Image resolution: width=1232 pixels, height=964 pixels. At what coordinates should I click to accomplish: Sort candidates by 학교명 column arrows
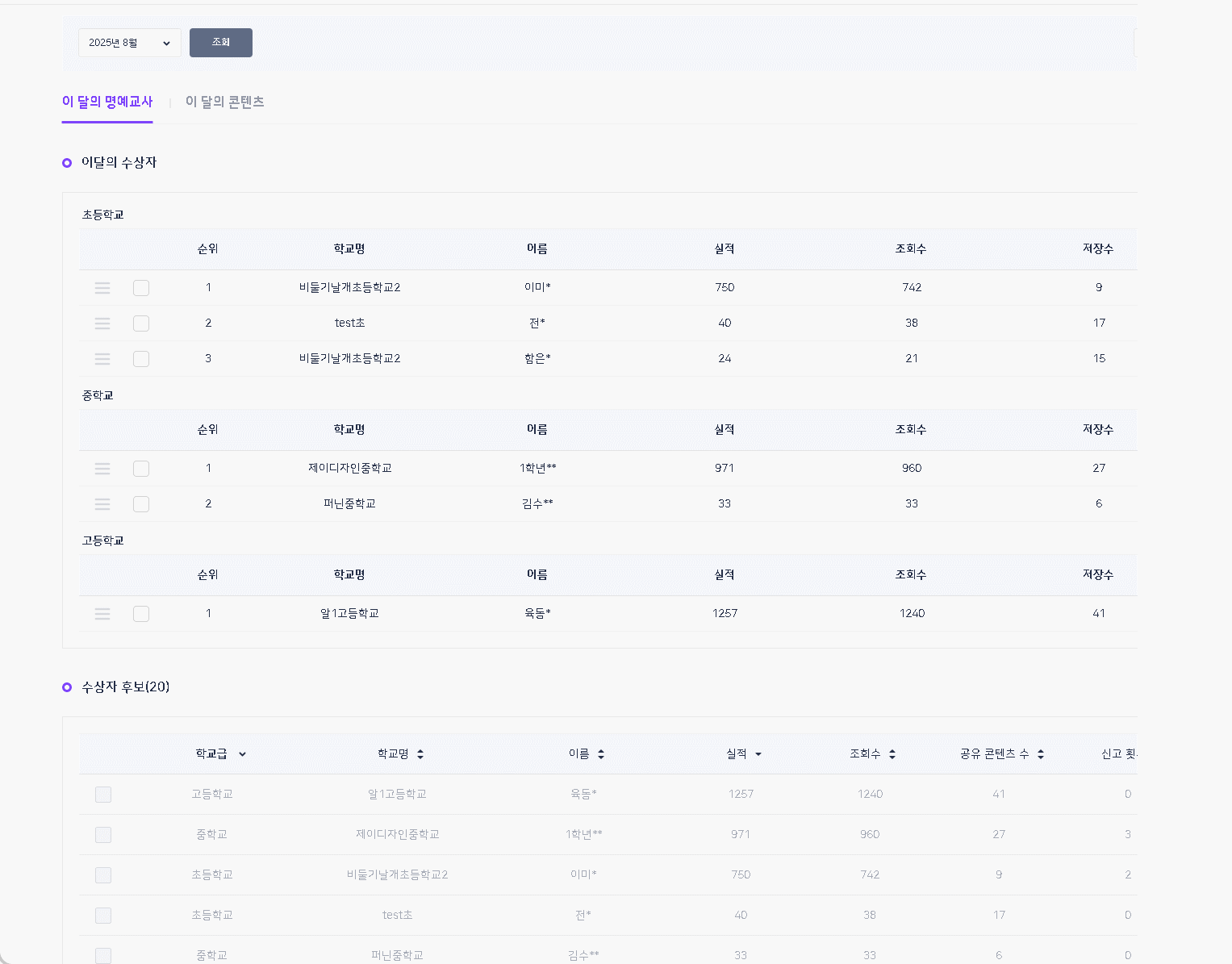click(420, 754)
